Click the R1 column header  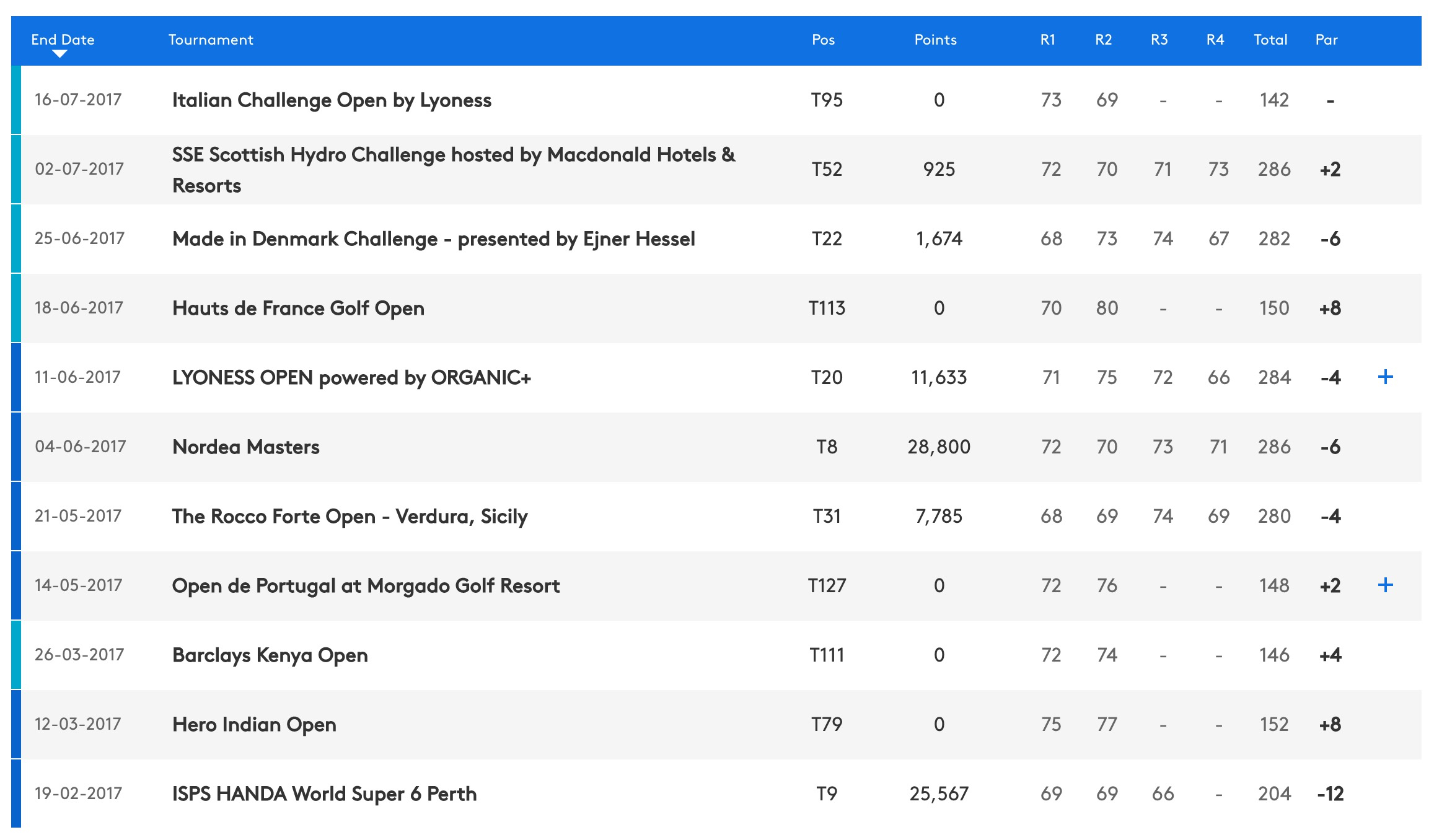[1047, 40]
